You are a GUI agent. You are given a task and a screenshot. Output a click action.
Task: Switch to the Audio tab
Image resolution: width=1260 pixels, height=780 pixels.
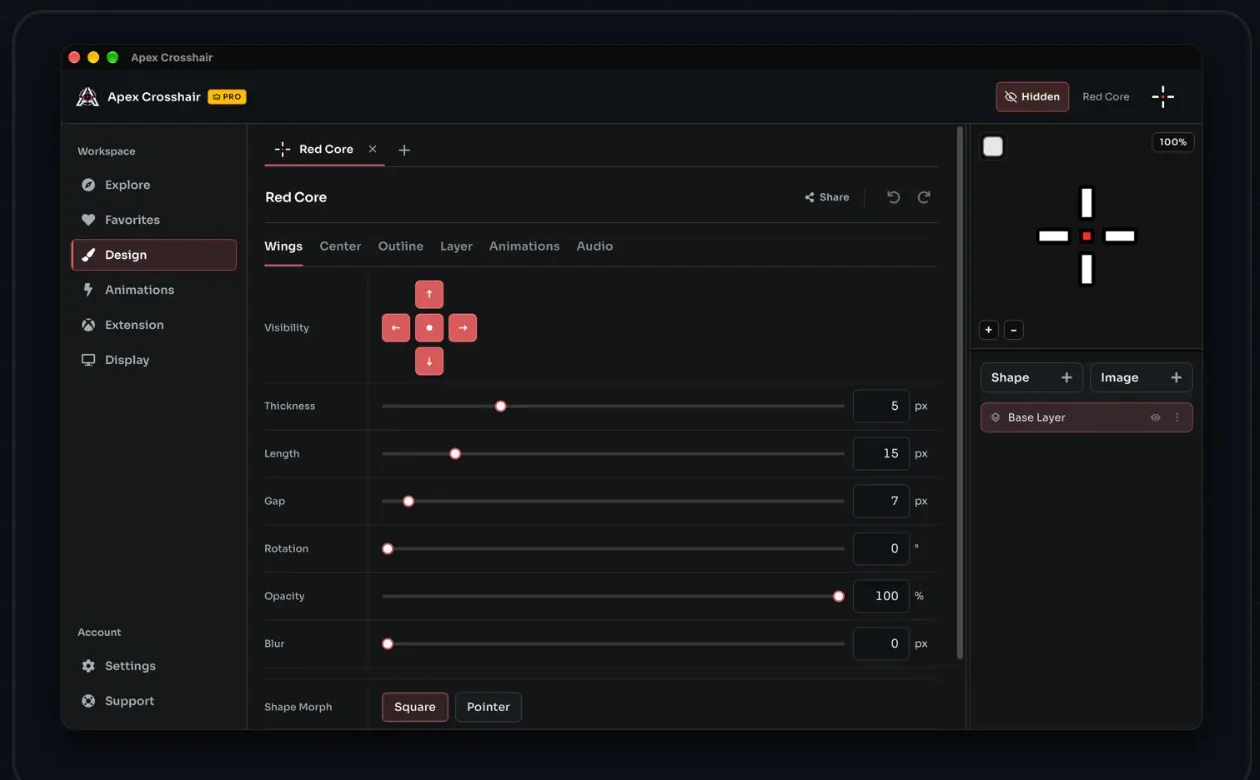[595, 246]
